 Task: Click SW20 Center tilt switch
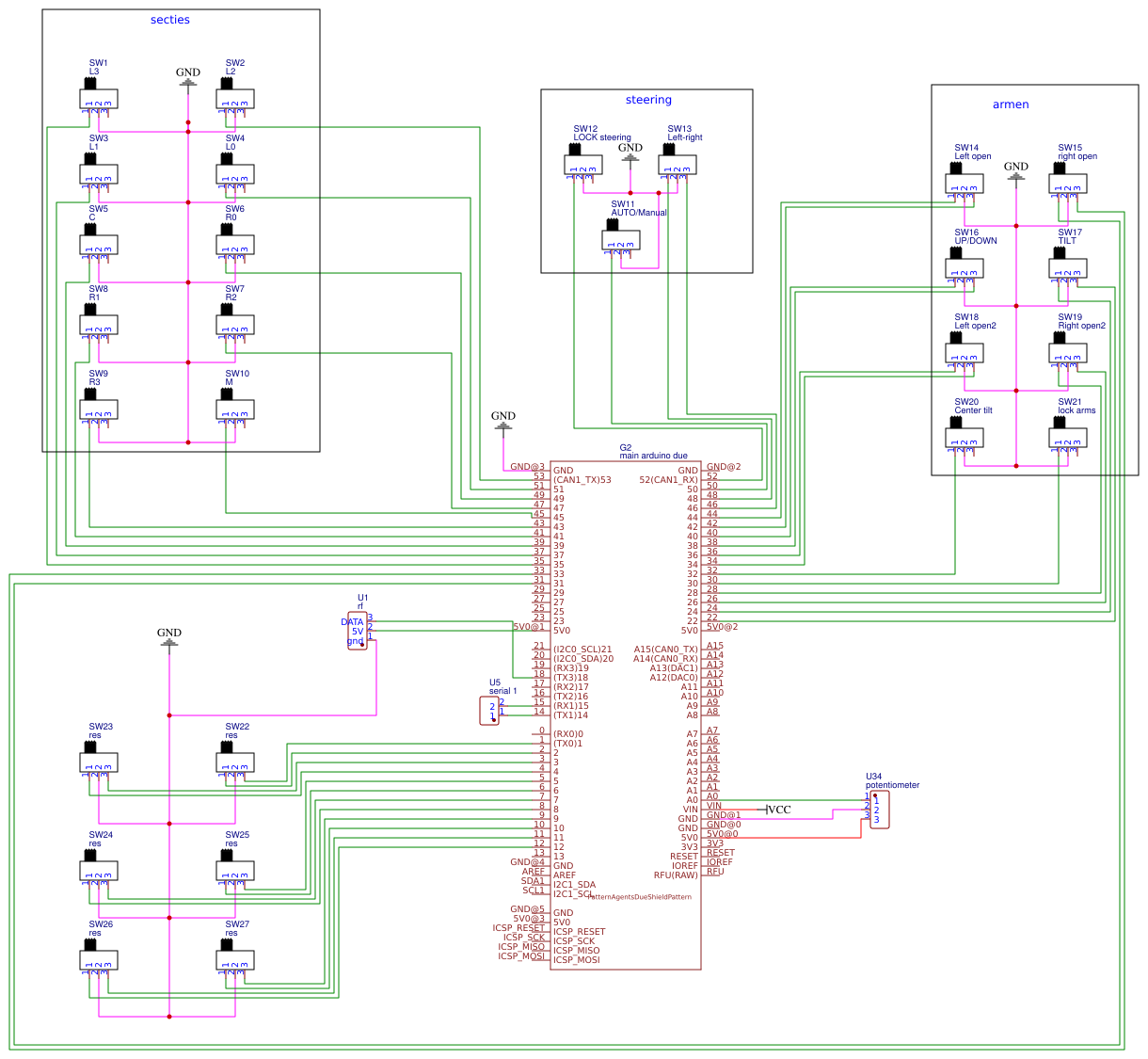coord(965,436)
